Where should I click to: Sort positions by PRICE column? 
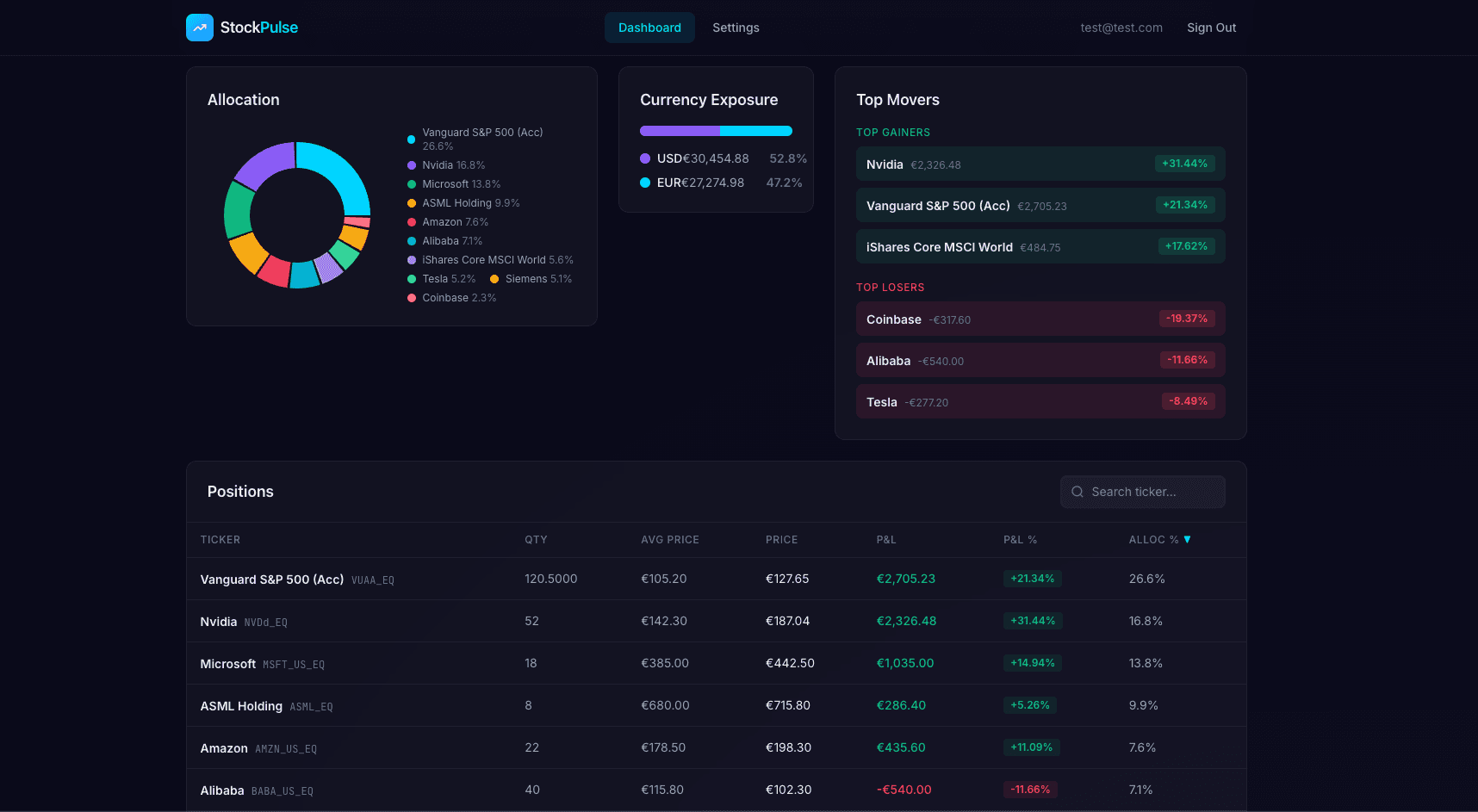782,540
